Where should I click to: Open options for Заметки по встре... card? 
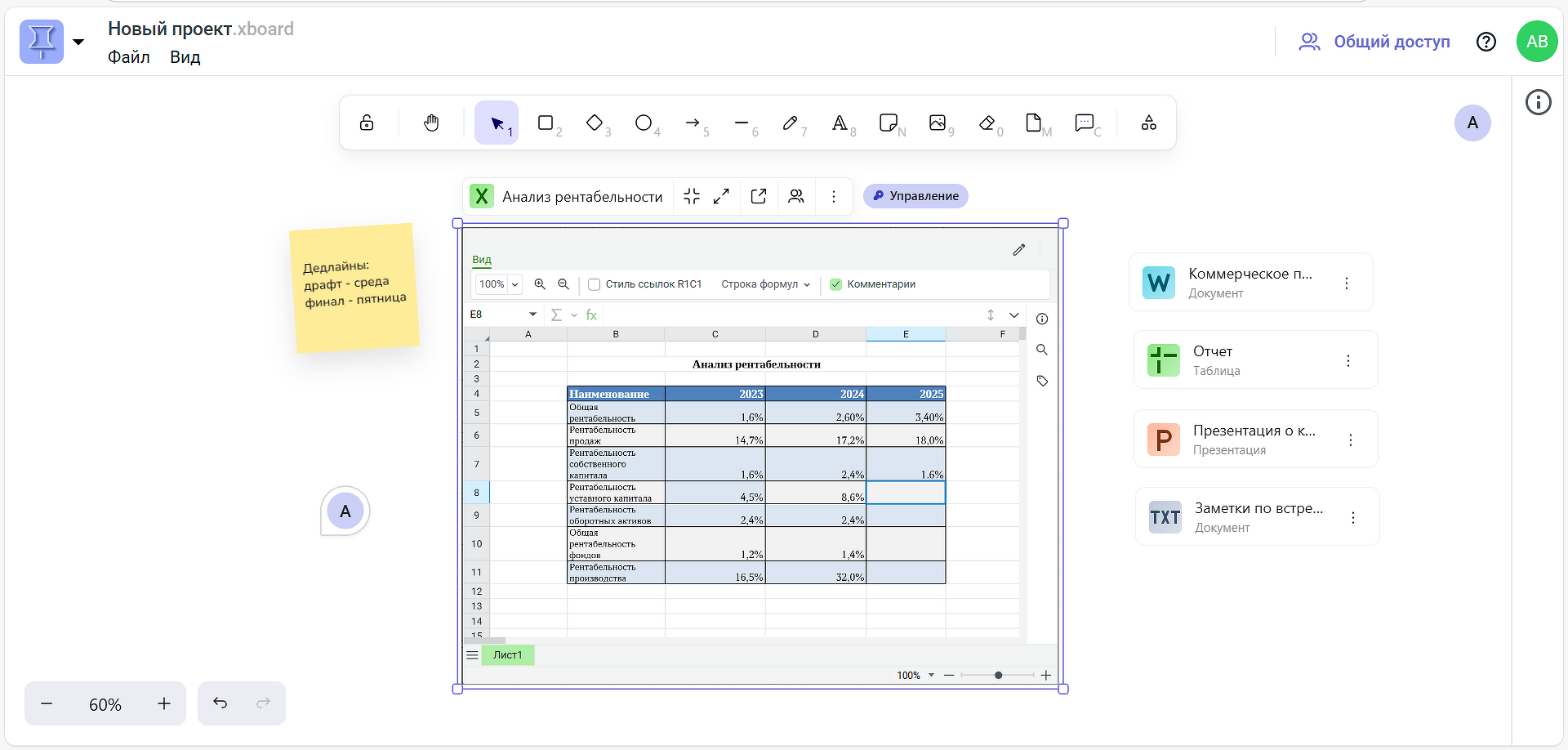click(x=1353, y=517)
